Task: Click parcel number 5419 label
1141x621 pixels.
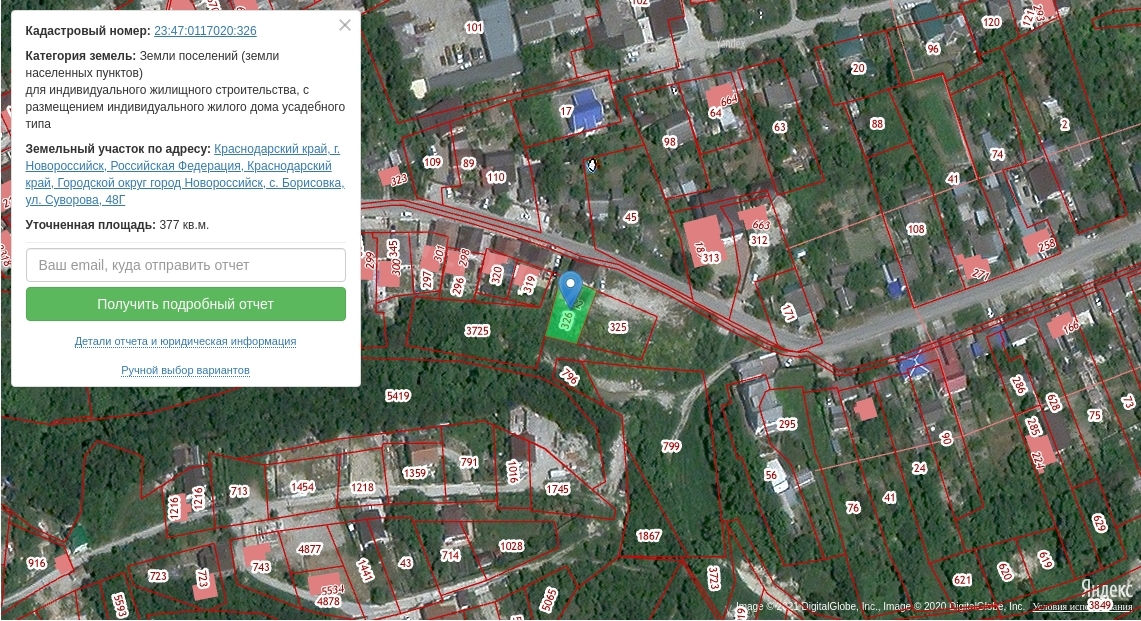Action: coord(398,396)
